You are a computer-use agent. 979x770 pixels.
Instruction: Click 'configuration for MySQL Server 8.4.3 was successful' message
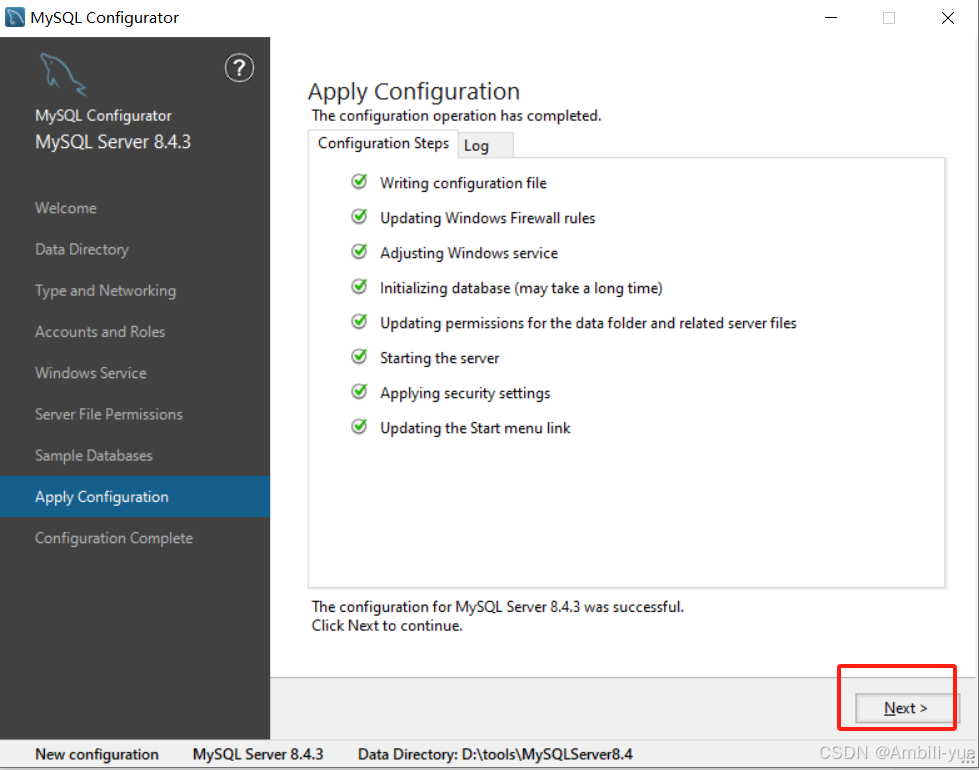498,606
